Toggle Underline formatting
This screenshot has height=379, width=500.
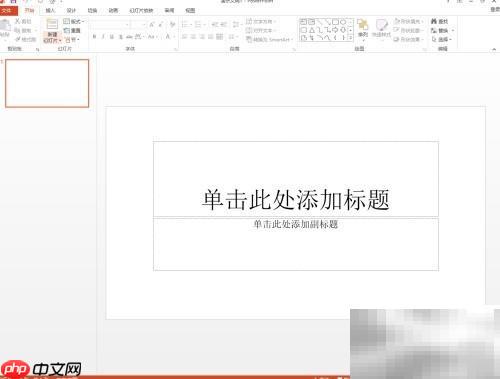pos(112,37)
